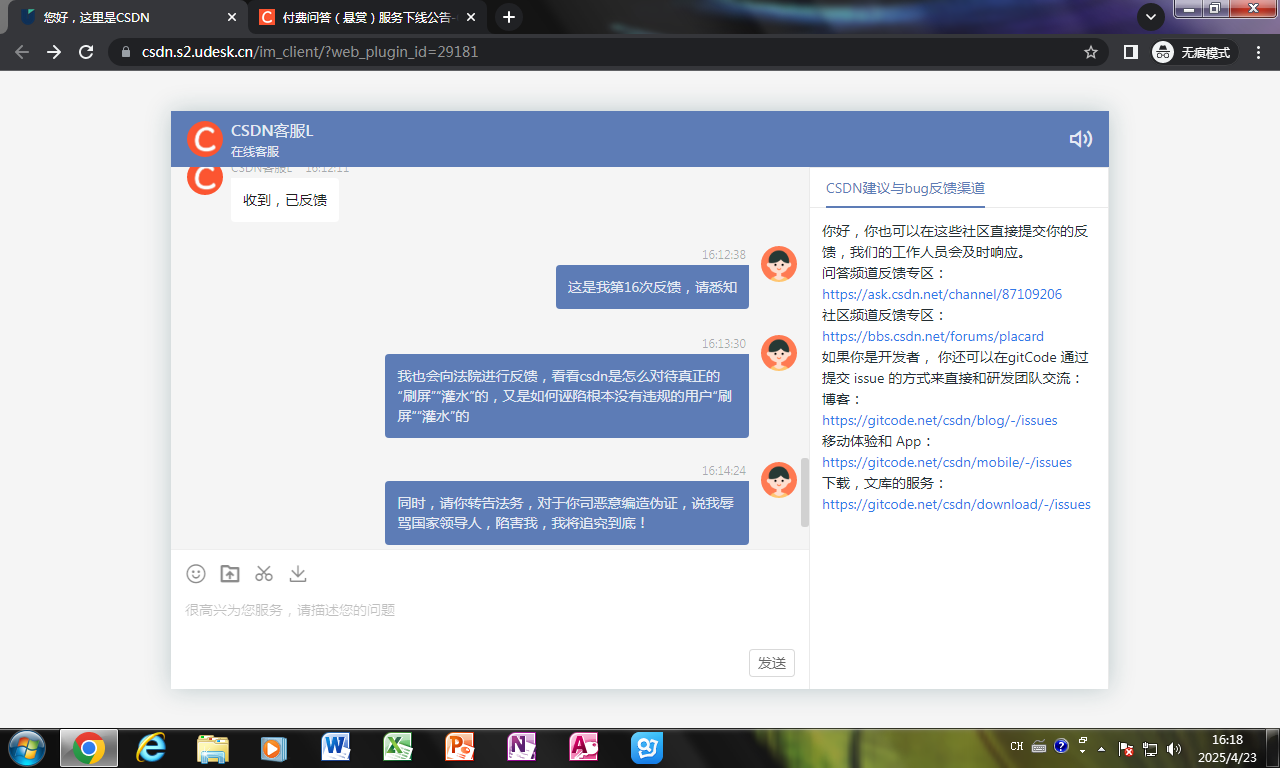1280x768 pixels.
Task: Click user avatar beside 16:12:38 message
Action: click(x=779, y=264)
